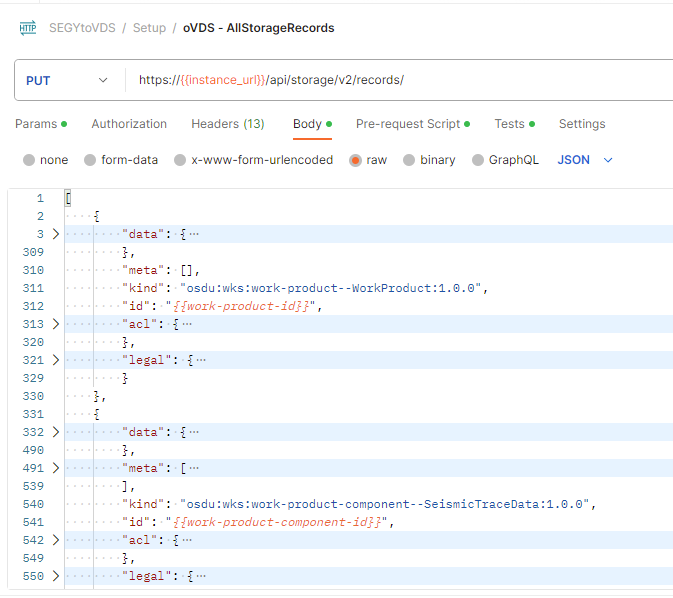Click the {{instance_url}} variable in the URL
The height and width of the screenshot is (598, 673).
tap(223, 80)
